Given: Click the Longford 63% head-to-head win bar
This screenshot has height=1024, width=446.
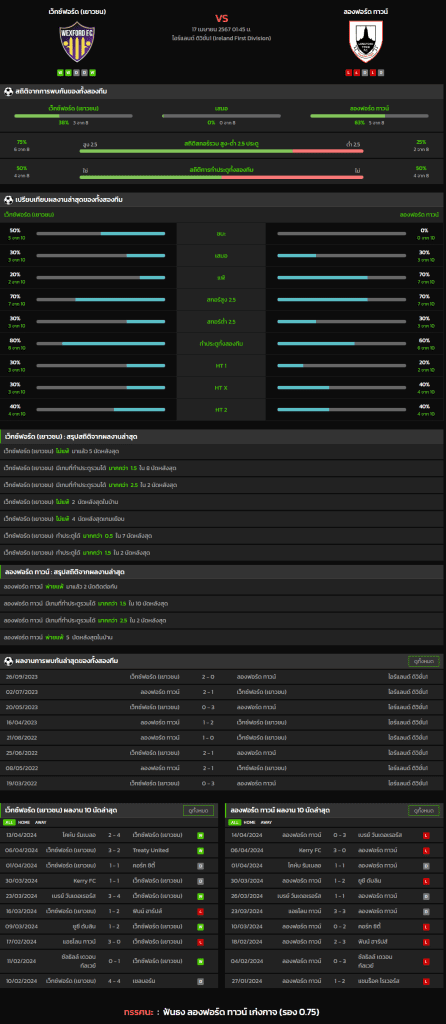Looking at the screenshot, I should [370, 116].
